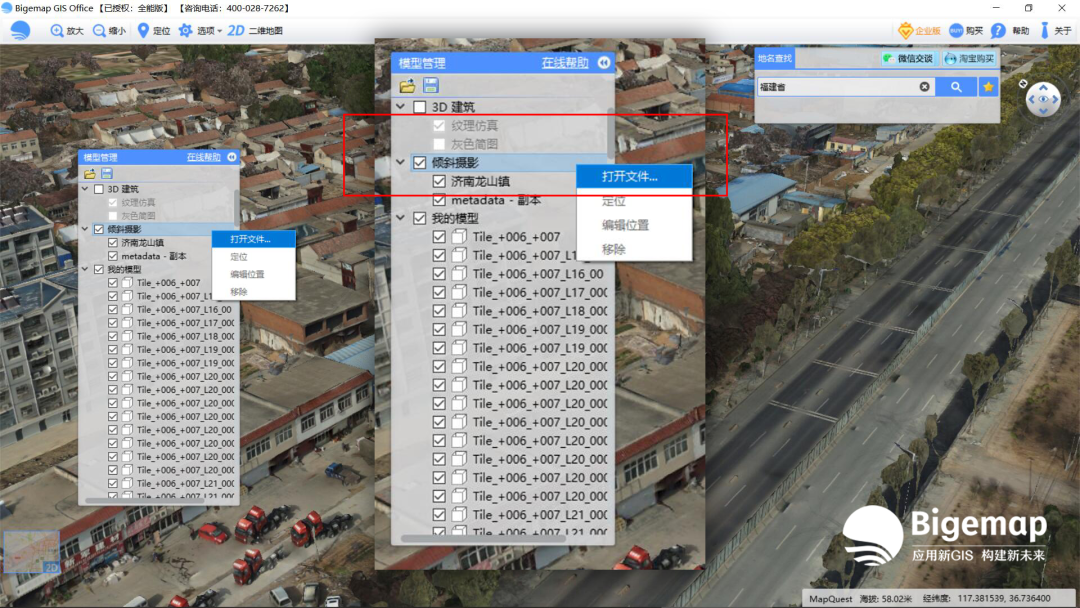The width and height of the screenshot is (1080, 608).
Task: Click open-folder icon in small 模型管理 panel
Action: point(90,174)
